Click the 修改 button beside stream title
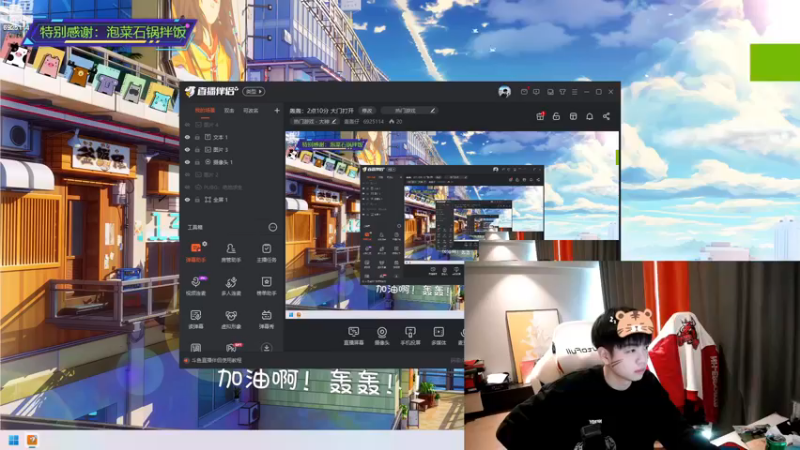Screen dimensions: 800x450 pyautogui.click(x=367, y=110)
